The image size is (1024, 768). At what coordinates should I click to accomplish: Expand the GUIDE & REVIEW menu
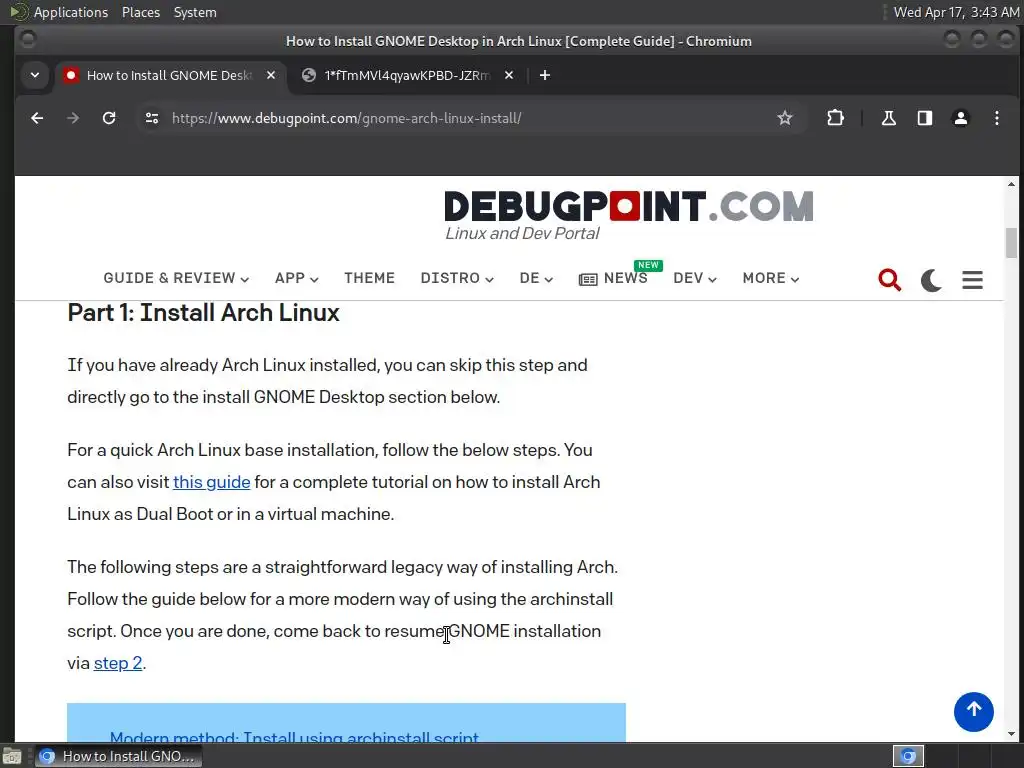click(176, 278)
